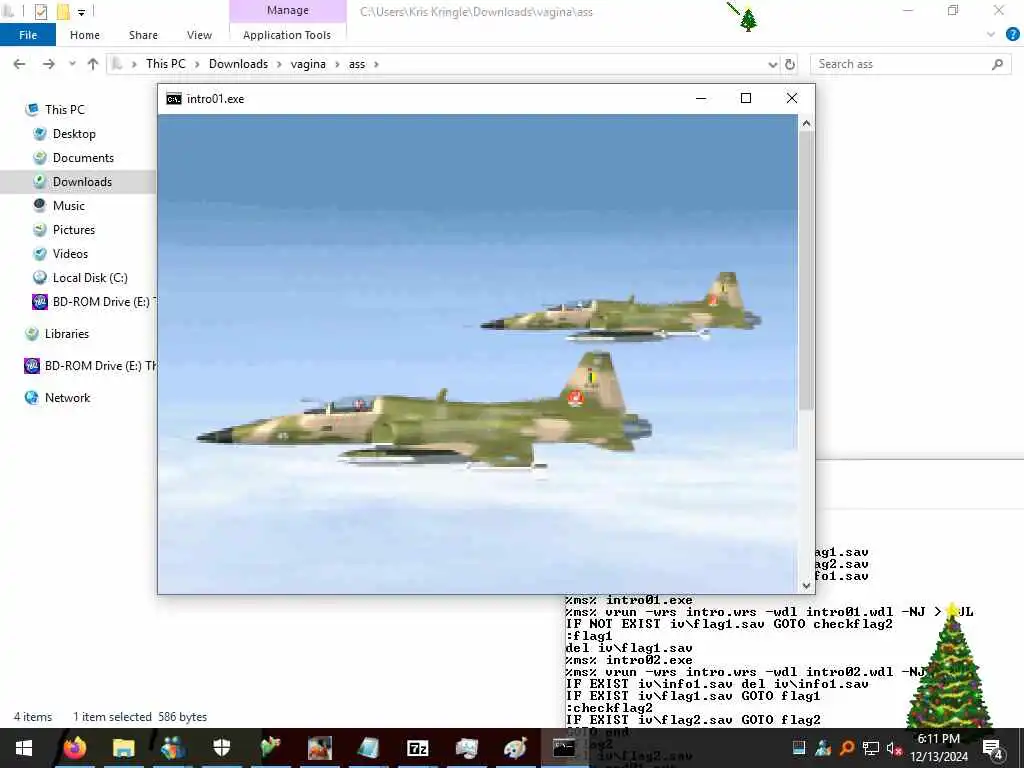Open Explorer Help question mark icon

[x=1012, y=35]
